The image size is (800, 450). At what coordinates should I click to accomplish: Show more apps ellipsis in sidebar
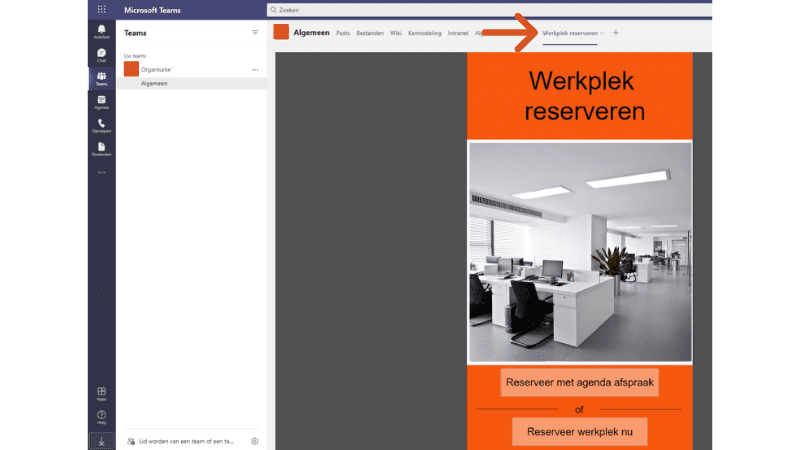click(x=102, y=172)
